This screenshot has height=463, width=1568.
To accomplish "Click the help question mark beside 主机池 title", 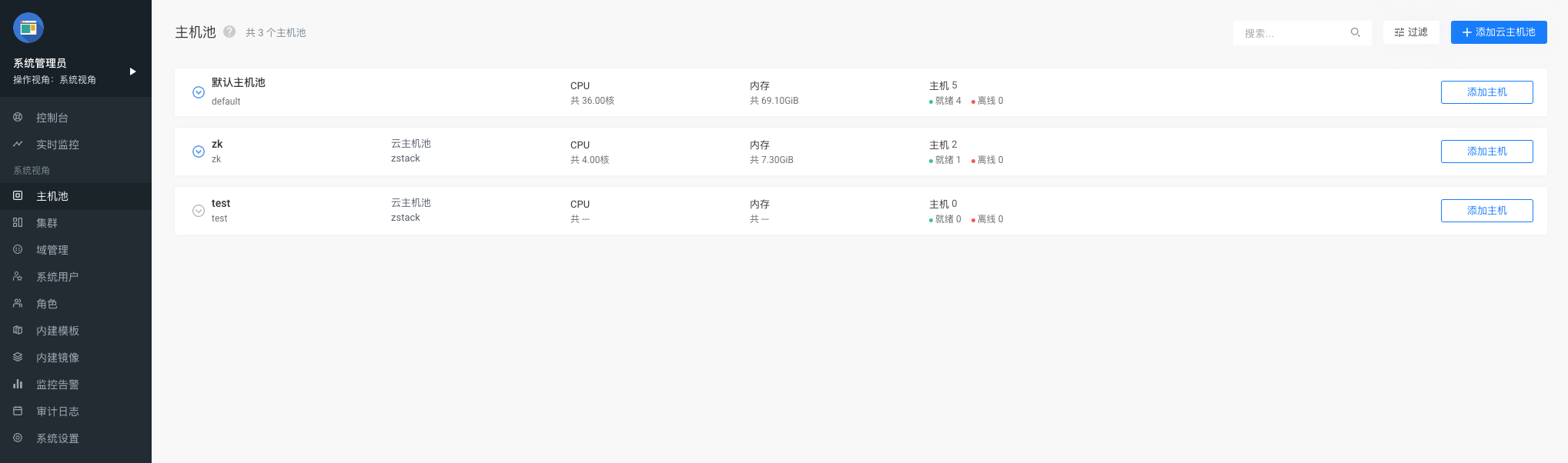I will tap(229, 32).
